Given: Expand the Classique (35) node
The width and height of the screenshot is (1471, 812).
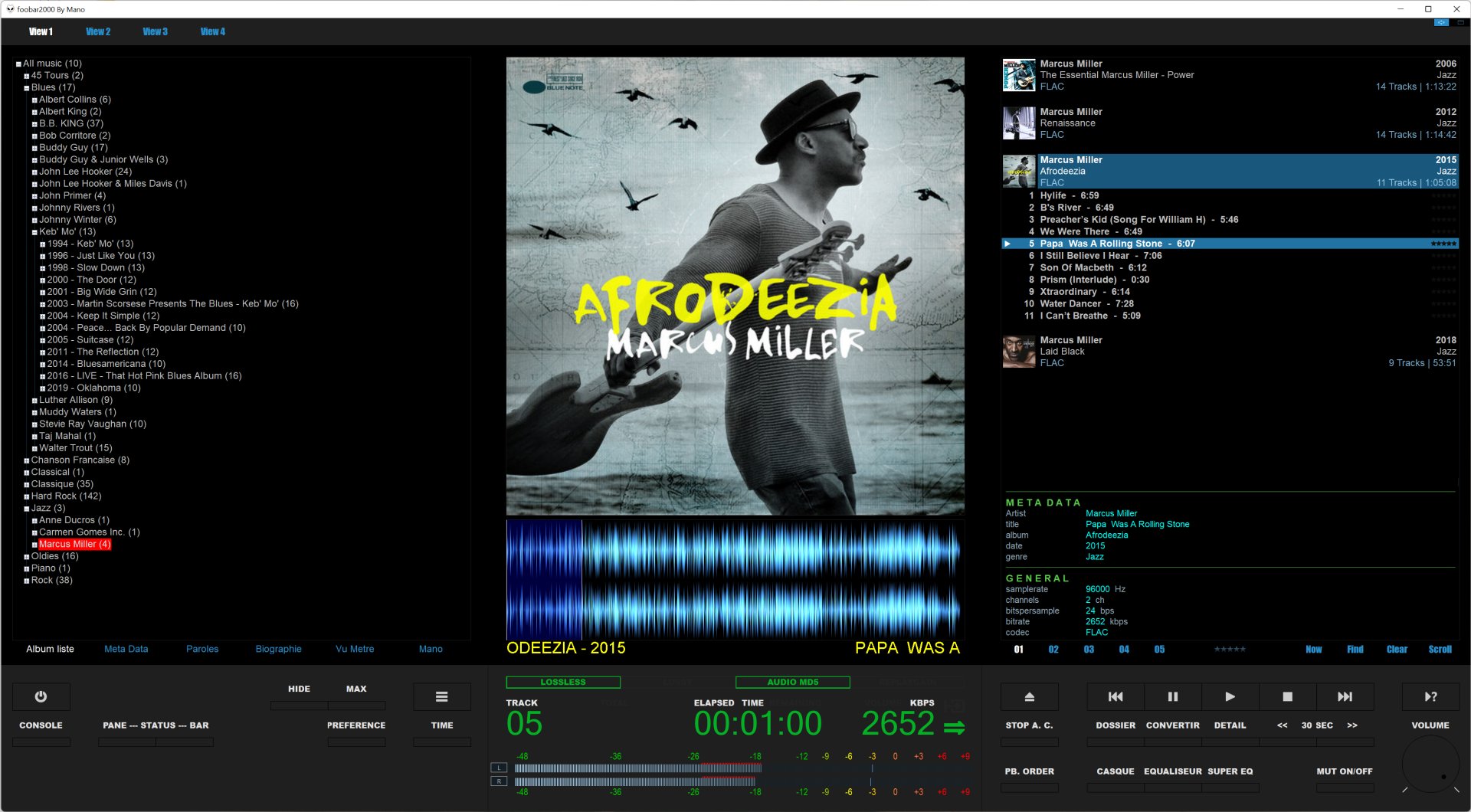Looking at the screenshot, I should pyautogui.click(x=27, y=485).
